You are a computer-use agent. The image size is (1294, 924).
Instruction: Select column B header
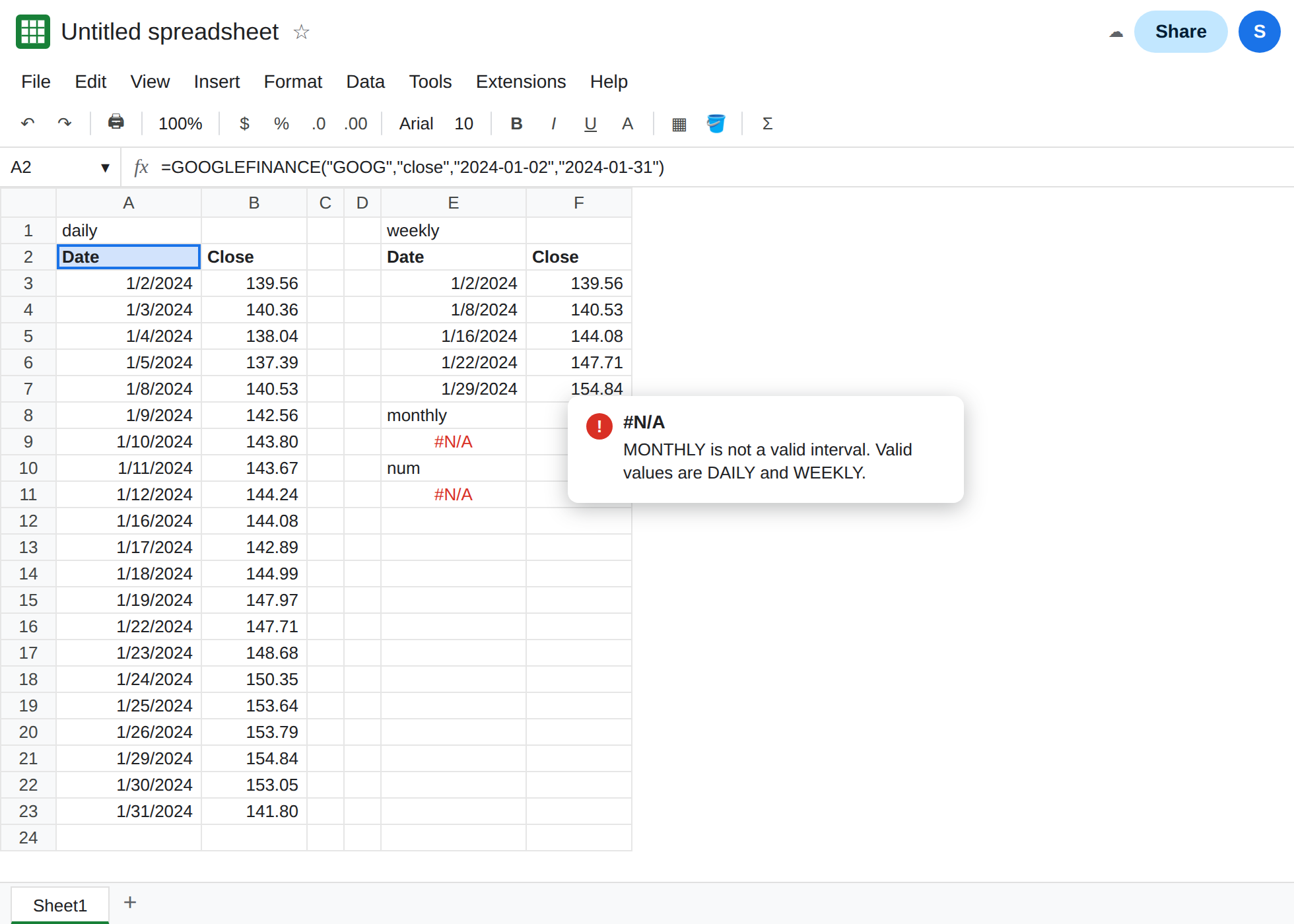[x=254, y=203]
